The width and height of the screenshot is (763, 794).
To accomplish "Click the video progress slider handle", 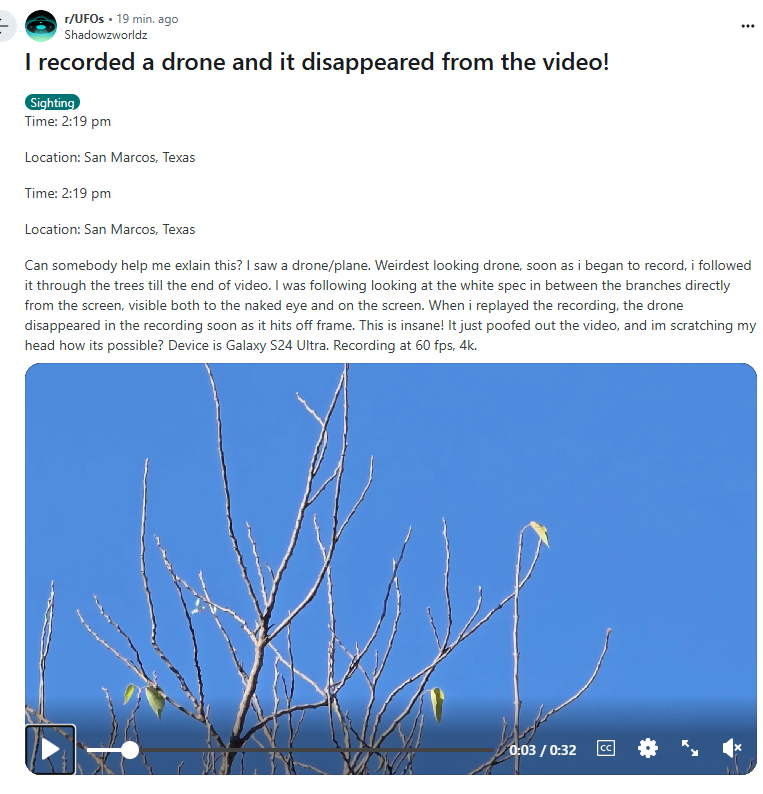I will [130, 750].
